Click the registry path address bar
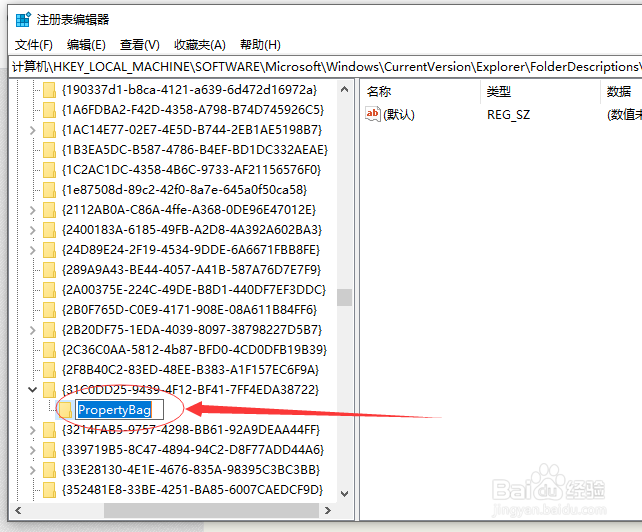The image size is (642, 532). tap(326, 67)
